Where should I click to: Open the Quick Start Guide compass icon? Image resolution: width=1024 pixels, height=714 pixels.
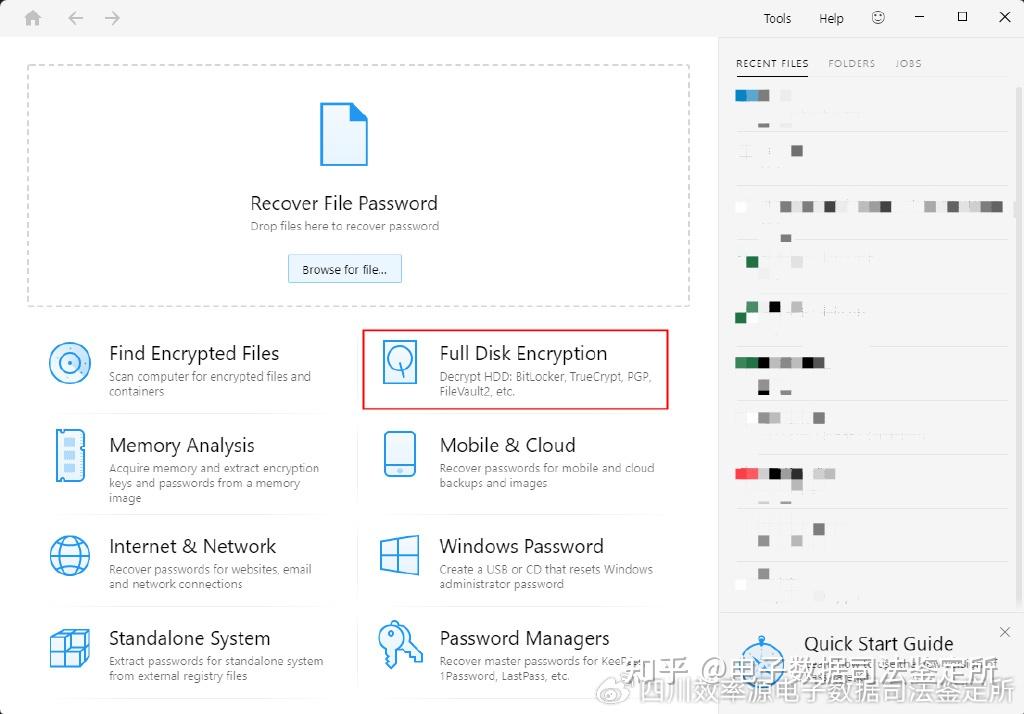[x=761, y=644]
